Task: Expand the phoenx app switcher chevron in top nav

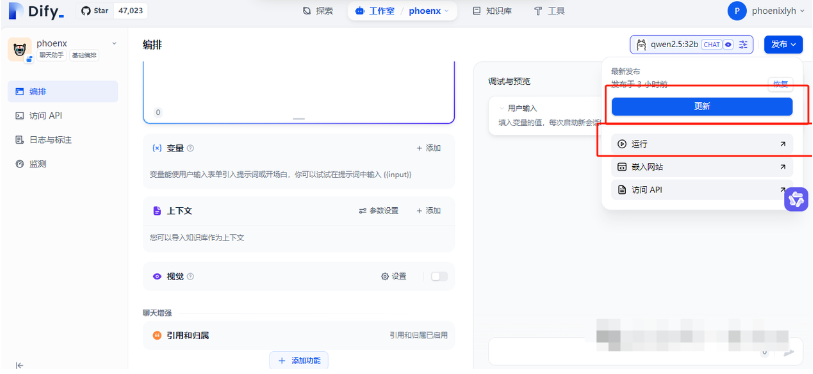Action: click(446, 11)
